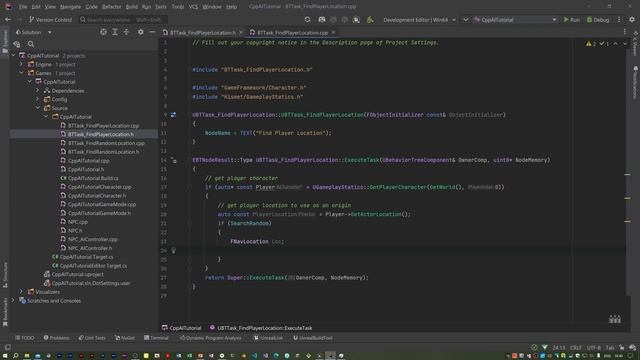
Task: Open the more actions kebab next to Debug
Action: click(x=619, y=20)
